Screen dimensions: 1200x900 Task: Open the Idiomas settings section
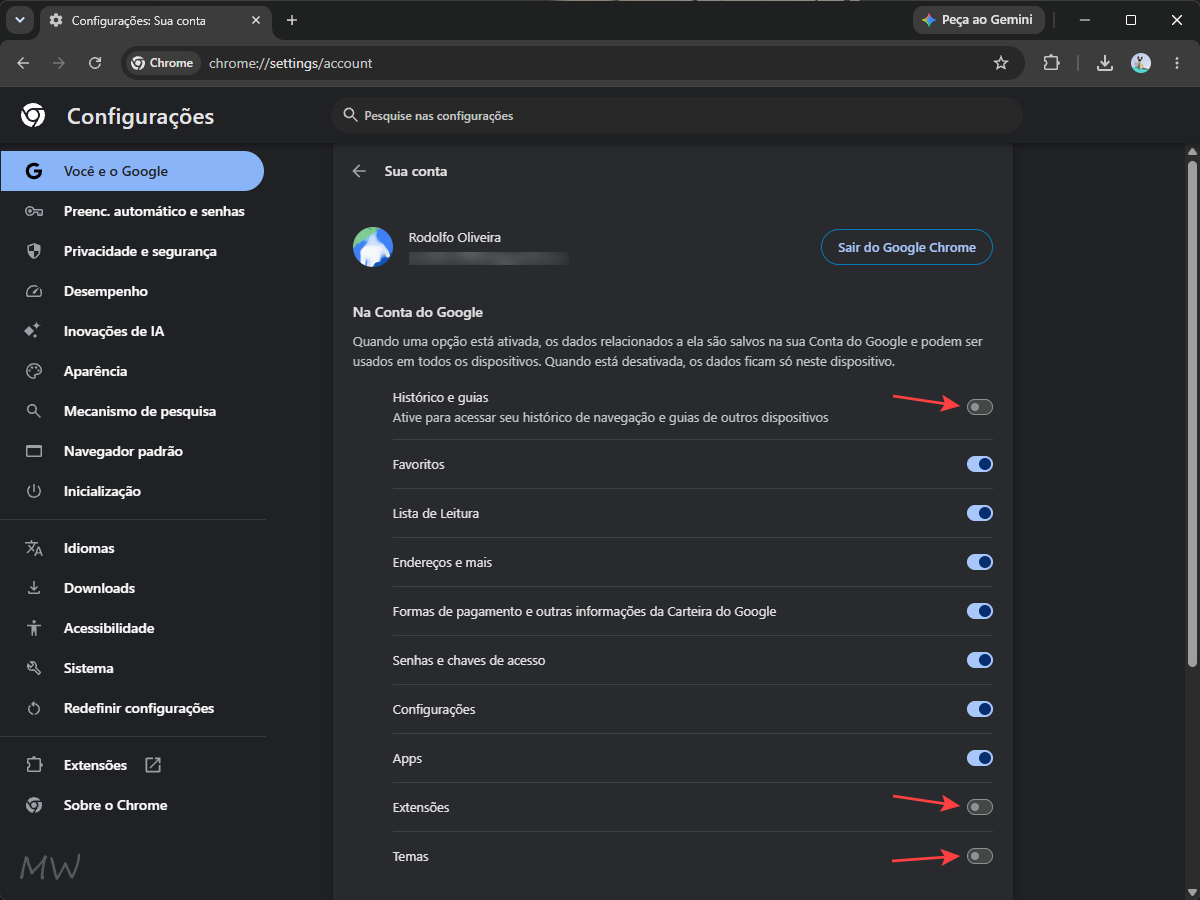pyautogui.click(x=132, y=548)
